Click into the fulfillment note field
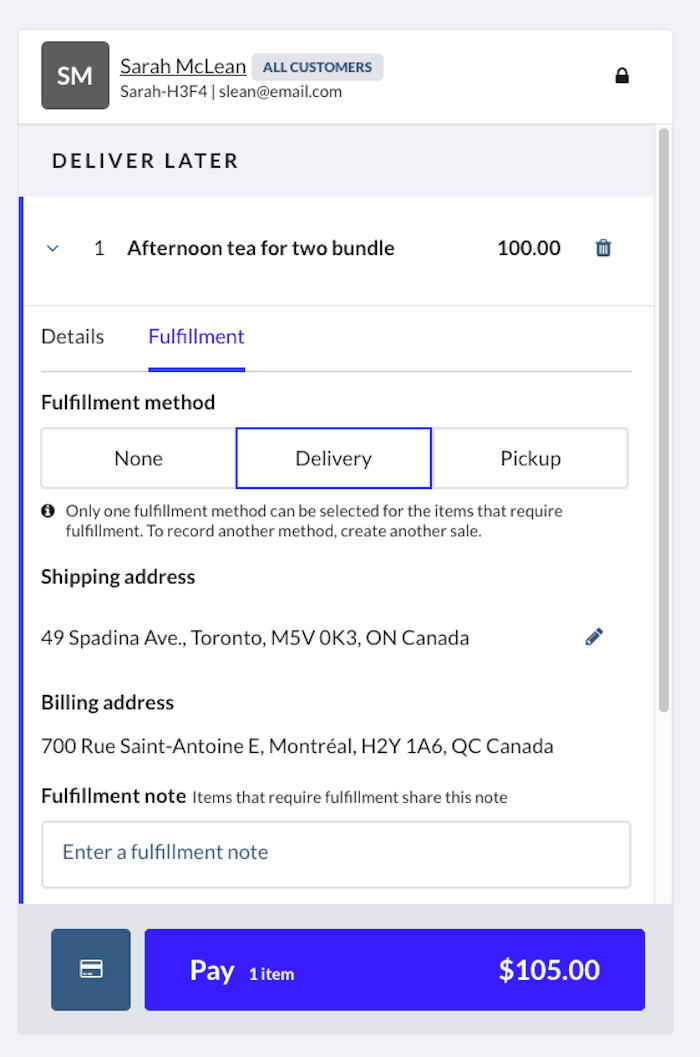The image size is (700, 1057). (336, 854)
